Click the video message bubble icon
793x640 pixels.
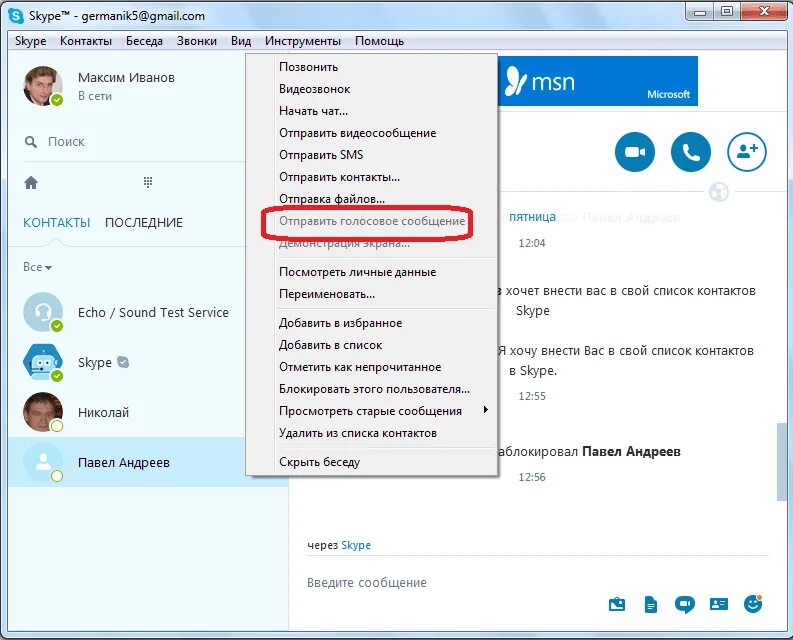click(x=685, y=604)
